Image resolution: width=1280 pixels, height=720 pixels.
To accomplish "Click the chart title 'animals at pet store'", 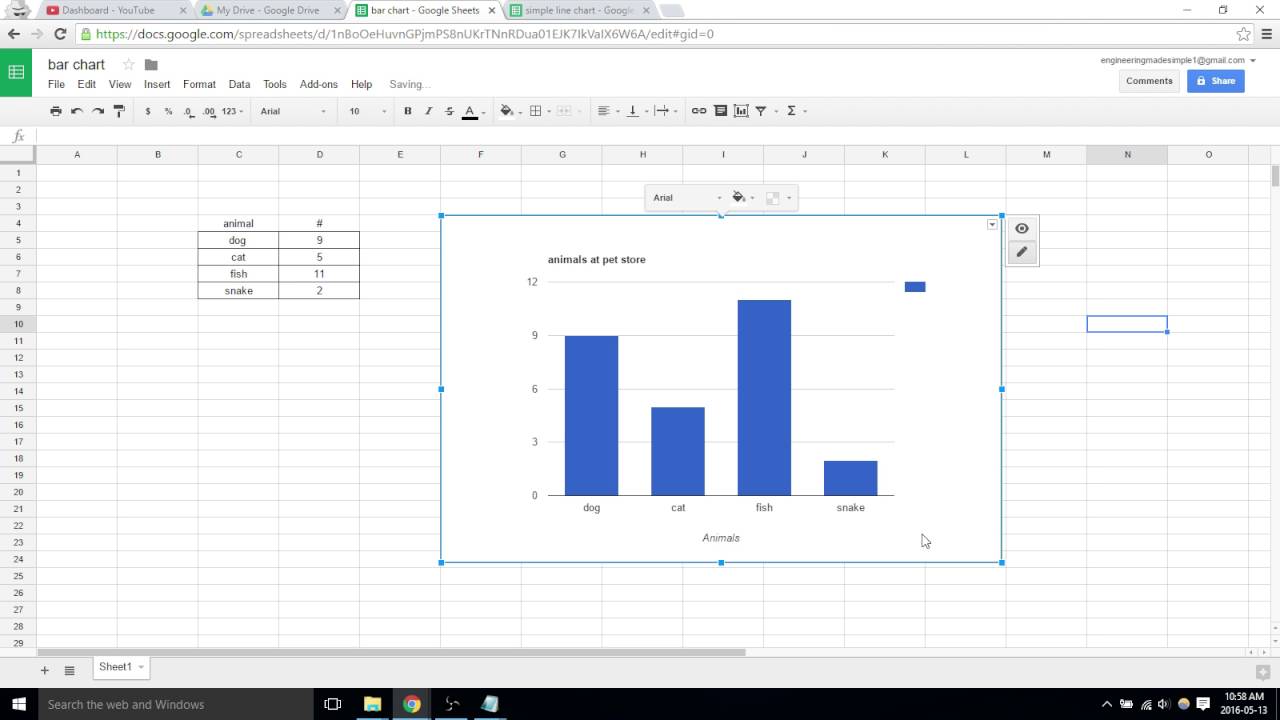I will pos(596,260).
